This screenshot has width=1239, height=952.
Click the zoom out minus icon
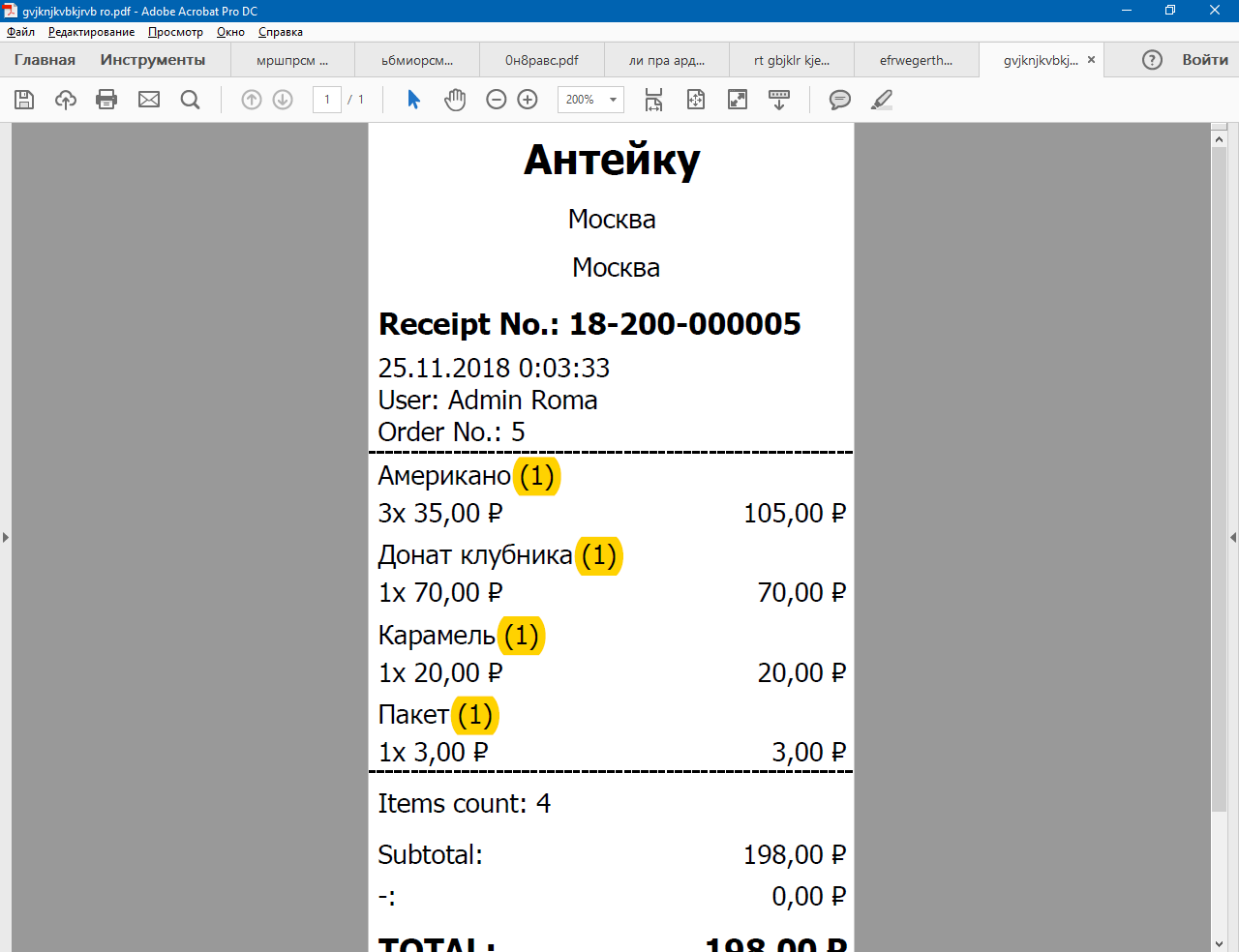click(497, 100)
